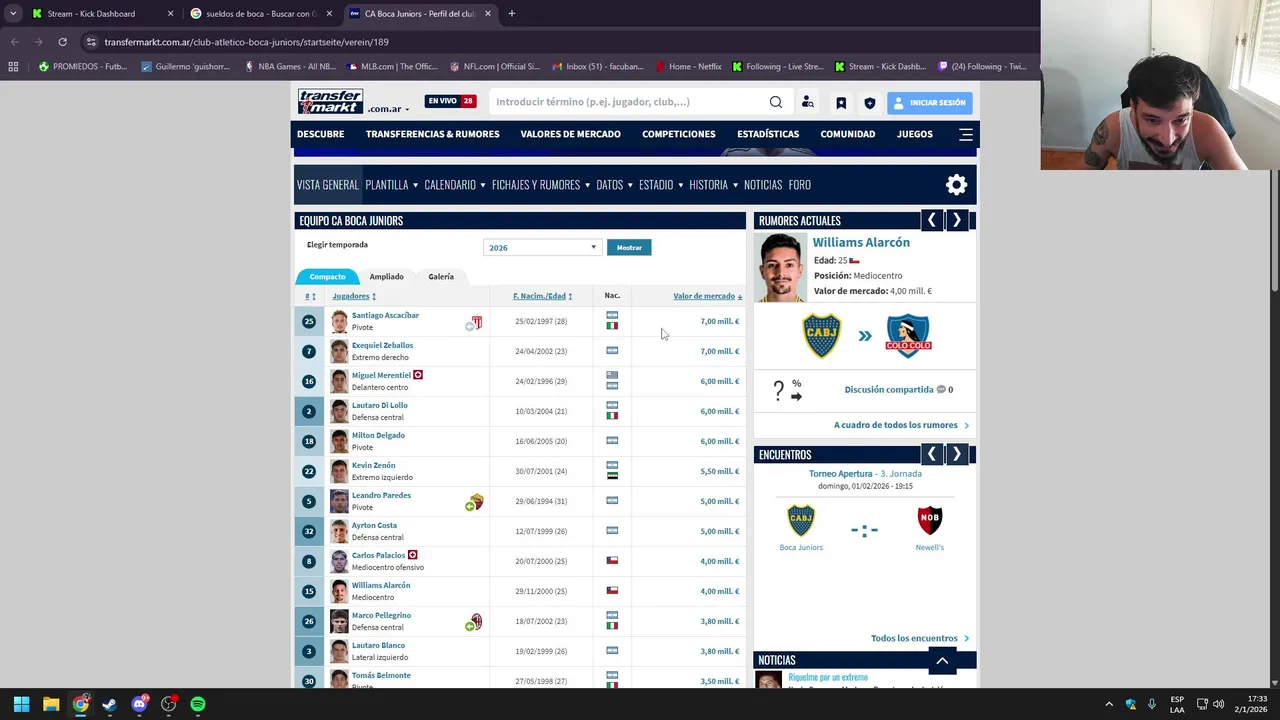This screenshot has height=720, width=1280.
Task: Open Discord from the taskbar
Action: [x=139, y=704]
